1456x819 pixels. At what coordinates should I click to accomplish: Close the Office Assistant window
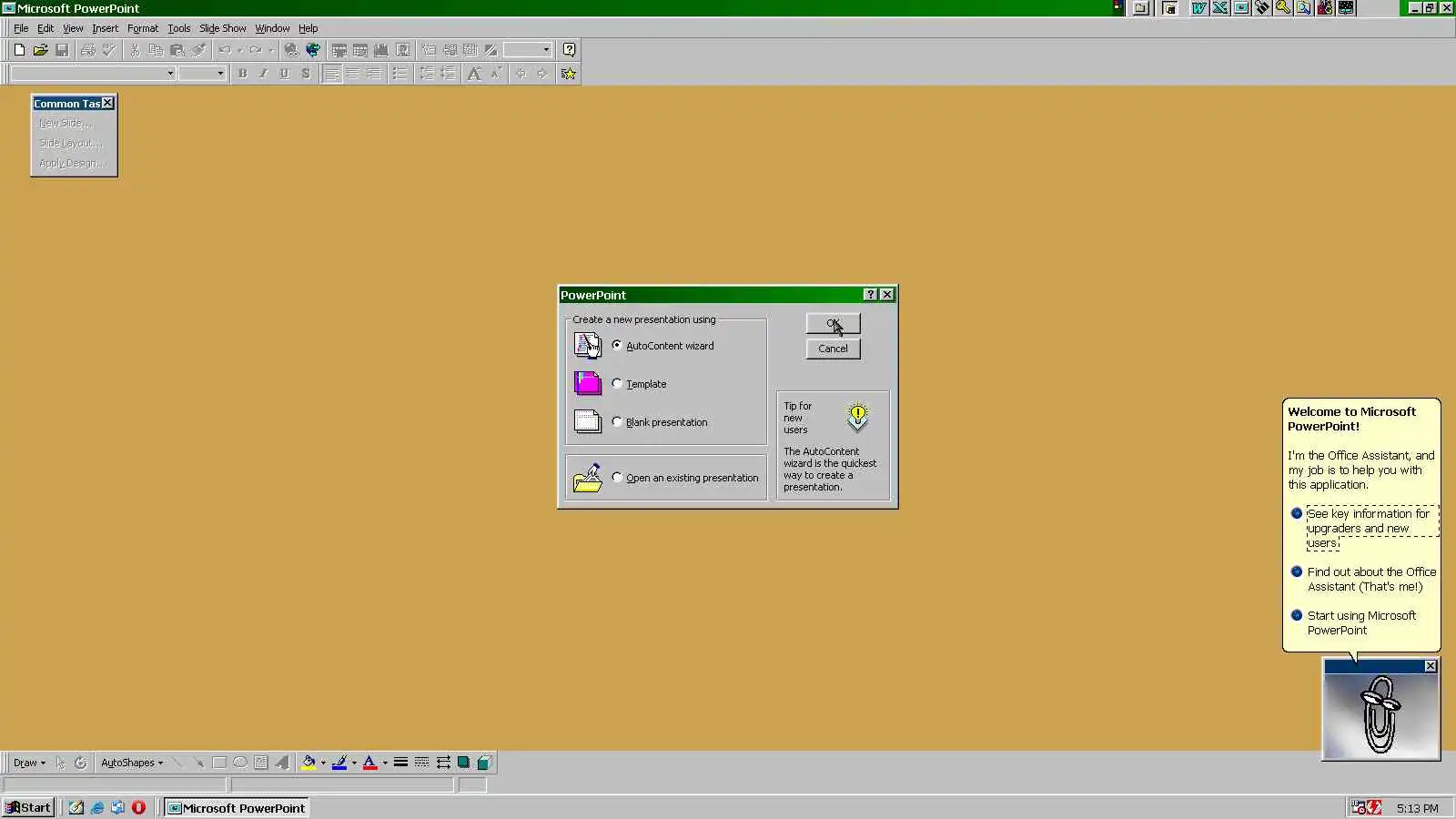tap(1431, 666)
